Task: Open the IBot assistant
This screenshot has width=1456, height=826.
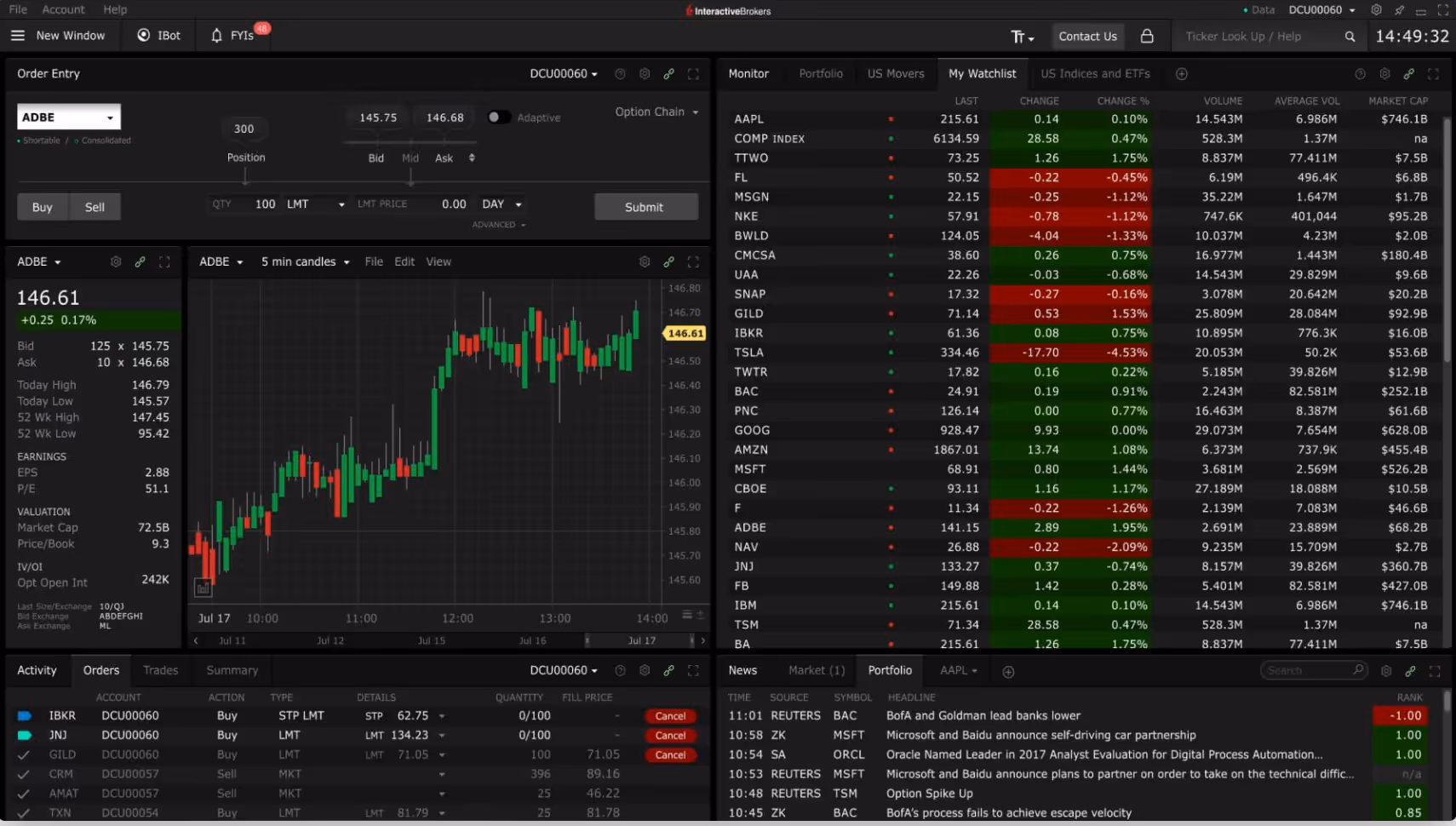Action: (158, 36)
